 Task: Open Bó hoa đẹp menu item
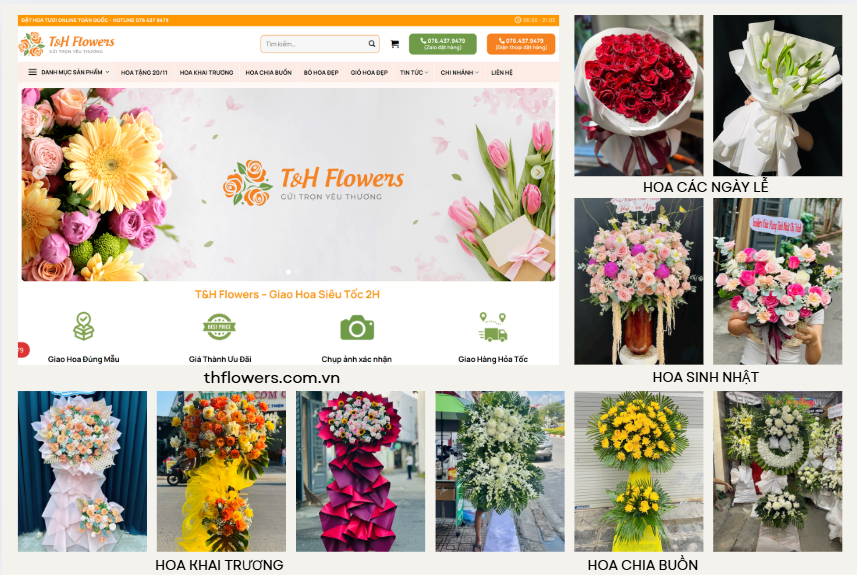(321, 72)
